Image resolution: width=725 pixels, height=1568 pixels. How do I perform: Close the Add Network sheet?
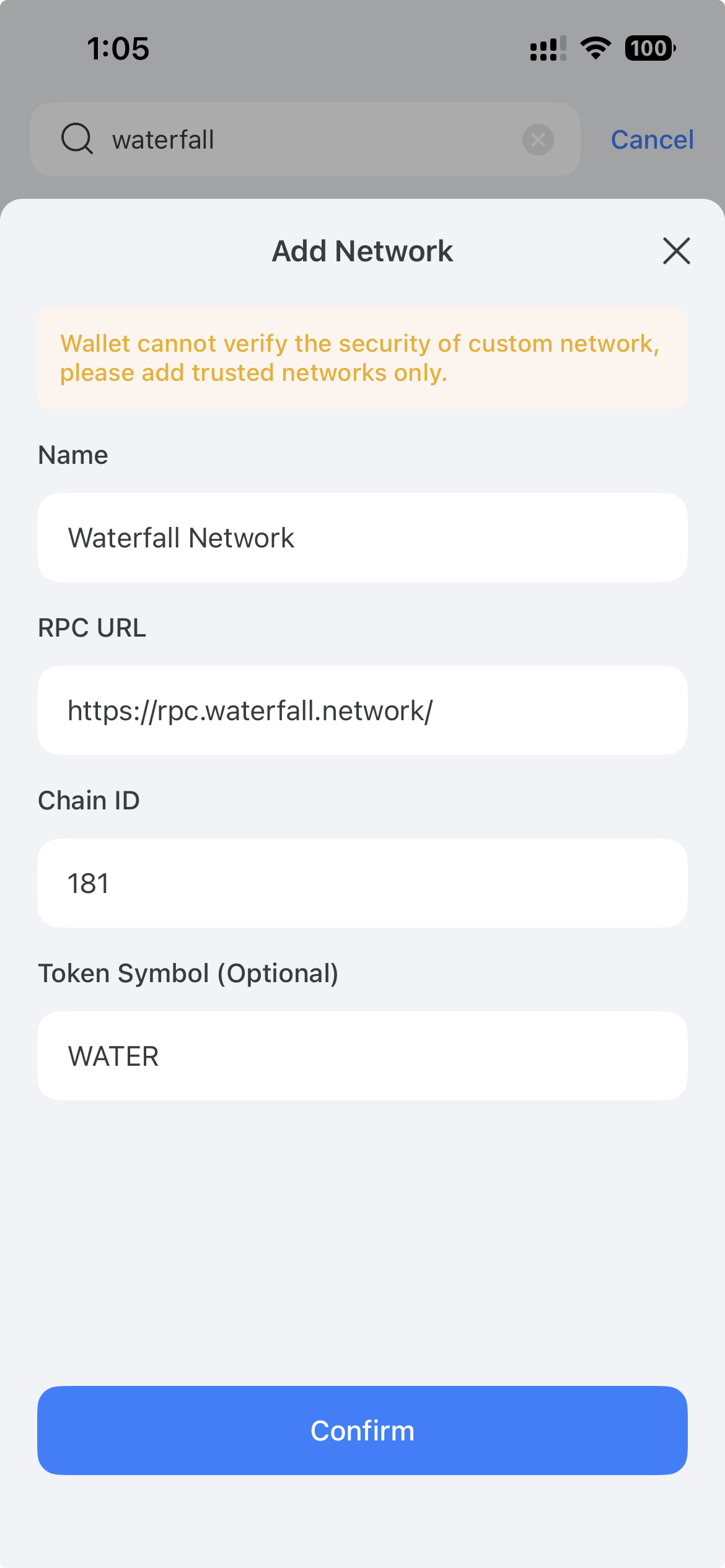pos(676,251)
